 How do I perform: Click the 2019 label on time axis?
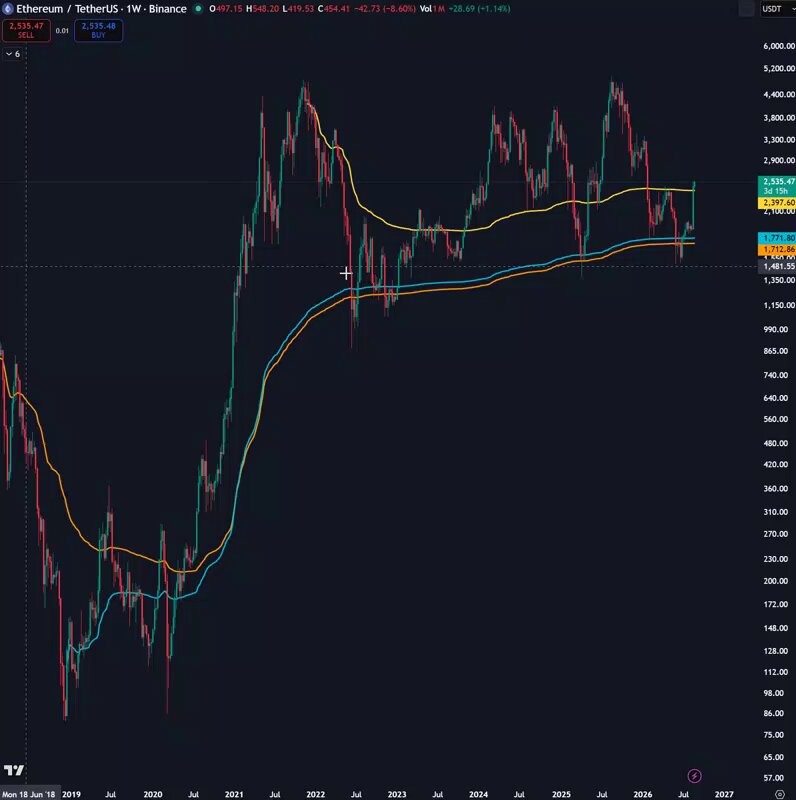click(x=71, y=794)
